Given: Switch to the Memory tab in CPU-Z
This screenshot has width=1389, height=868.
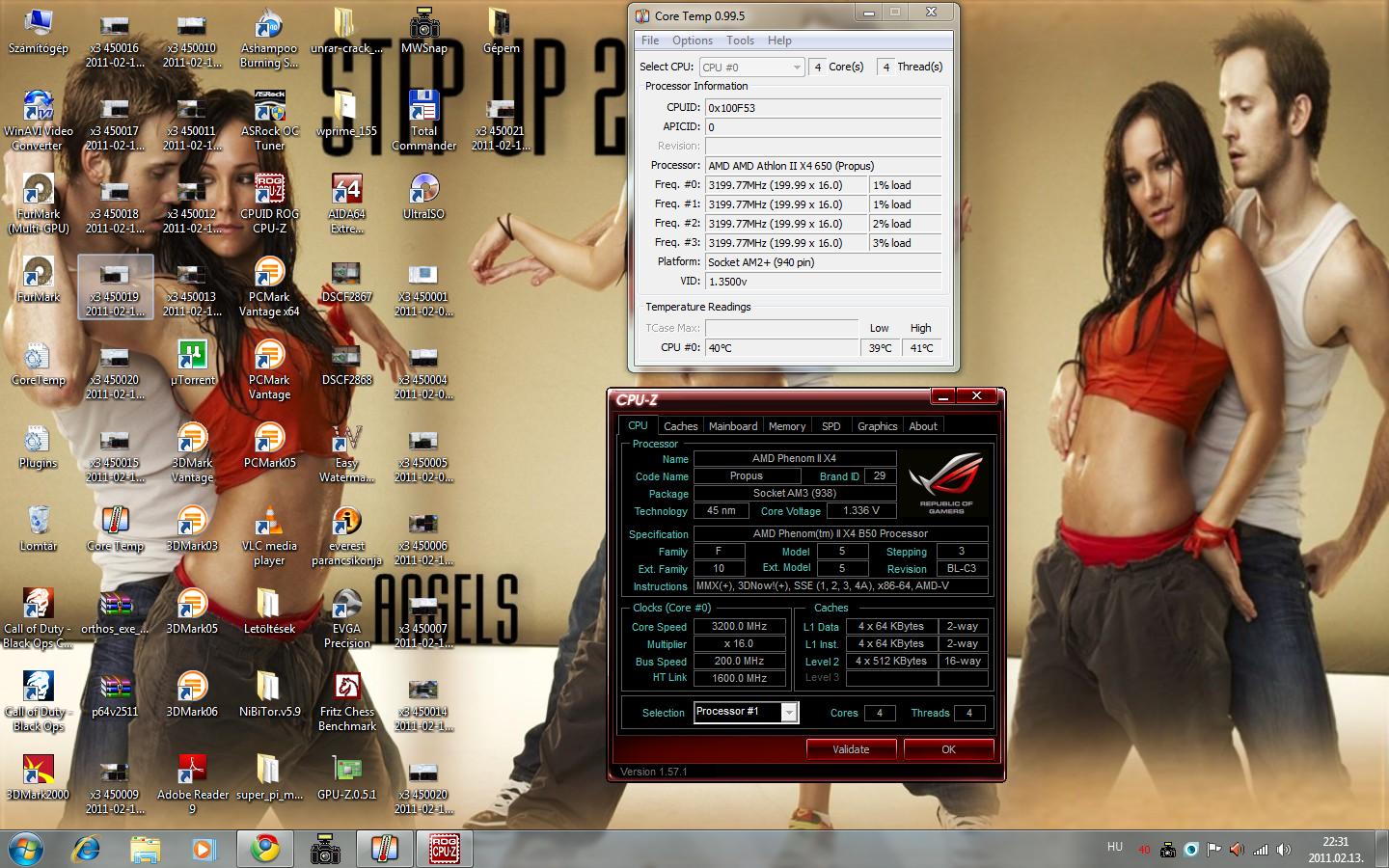Looking at the screenshot, I should coord(787,426).
